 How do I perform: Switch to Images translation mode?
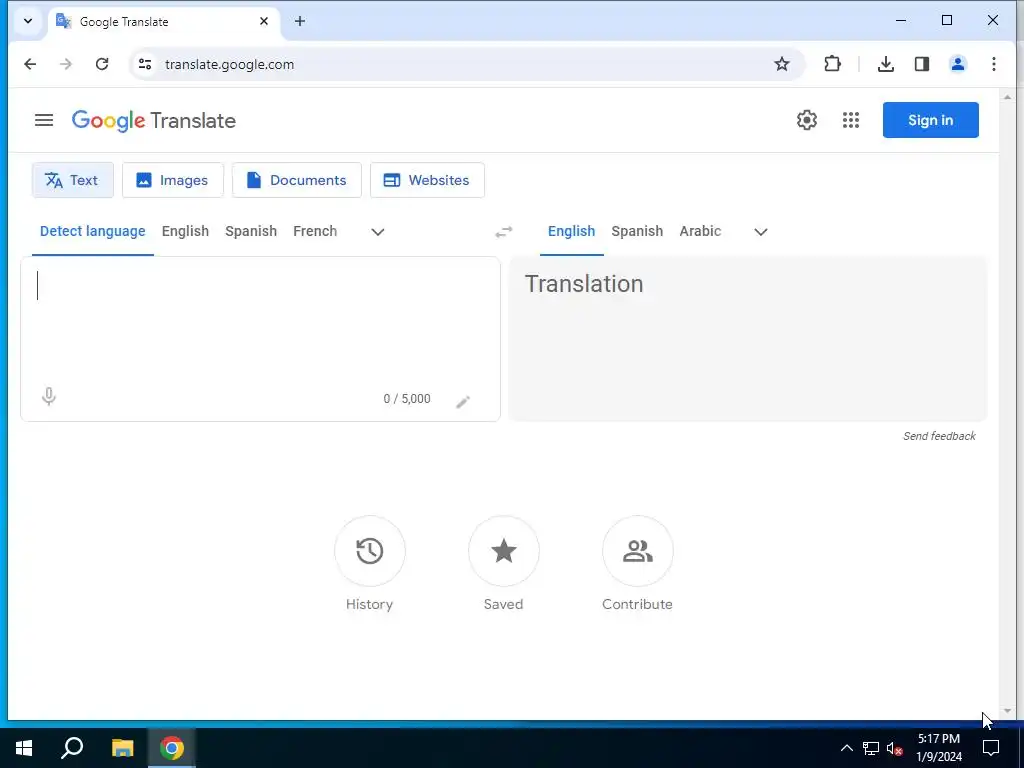(172, 180)
